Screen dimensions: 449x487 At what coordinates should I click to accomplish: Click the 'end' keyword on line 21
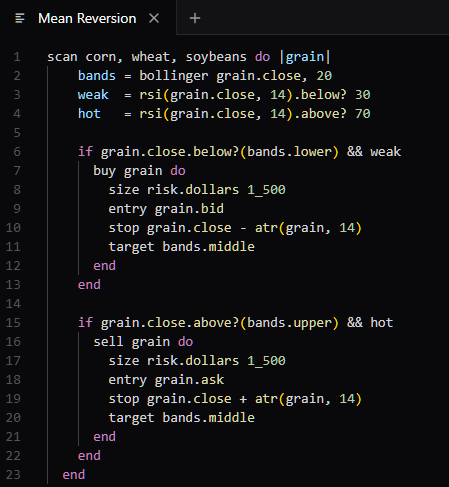tap(105, 437)
